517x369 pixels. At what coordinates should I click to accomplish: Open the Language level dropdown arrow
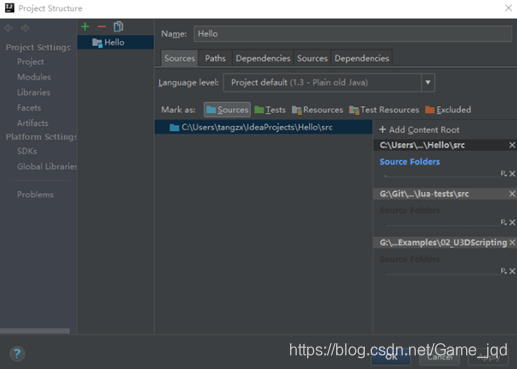[428, 82]
